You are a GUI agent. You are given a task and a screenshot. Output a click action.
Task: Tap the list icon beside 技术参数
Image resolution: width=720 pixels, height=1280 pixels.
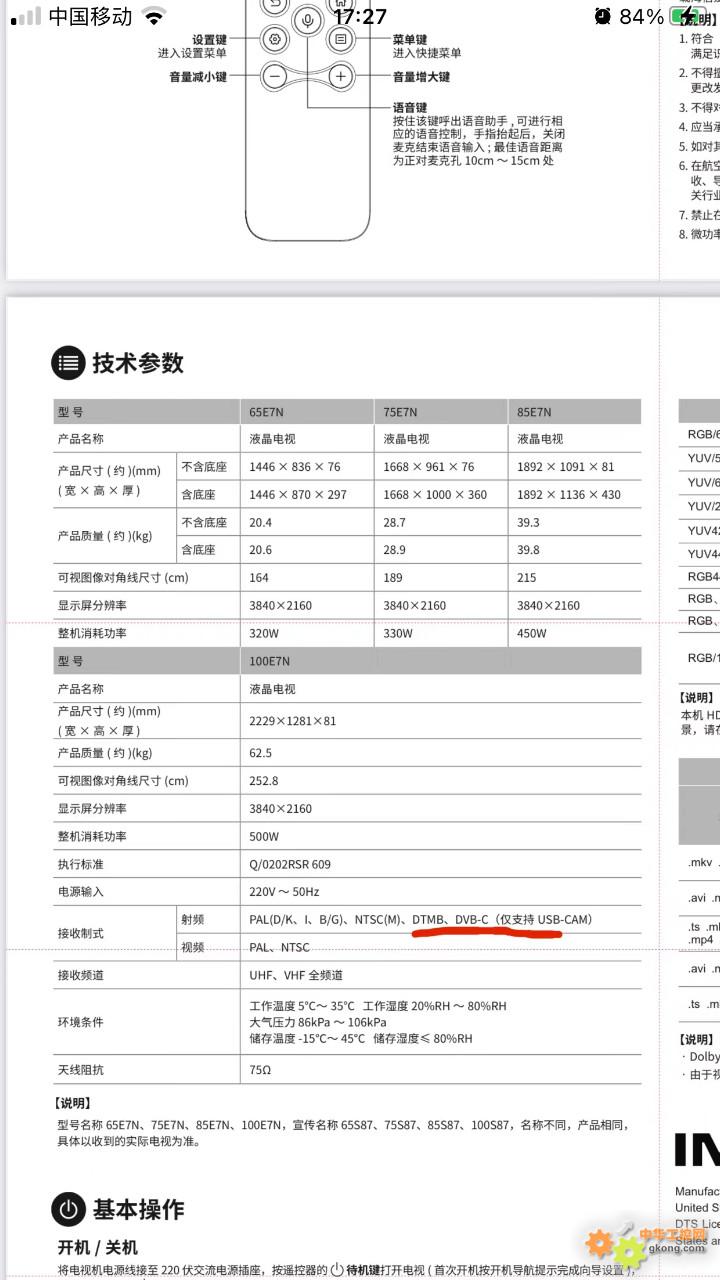69,363
